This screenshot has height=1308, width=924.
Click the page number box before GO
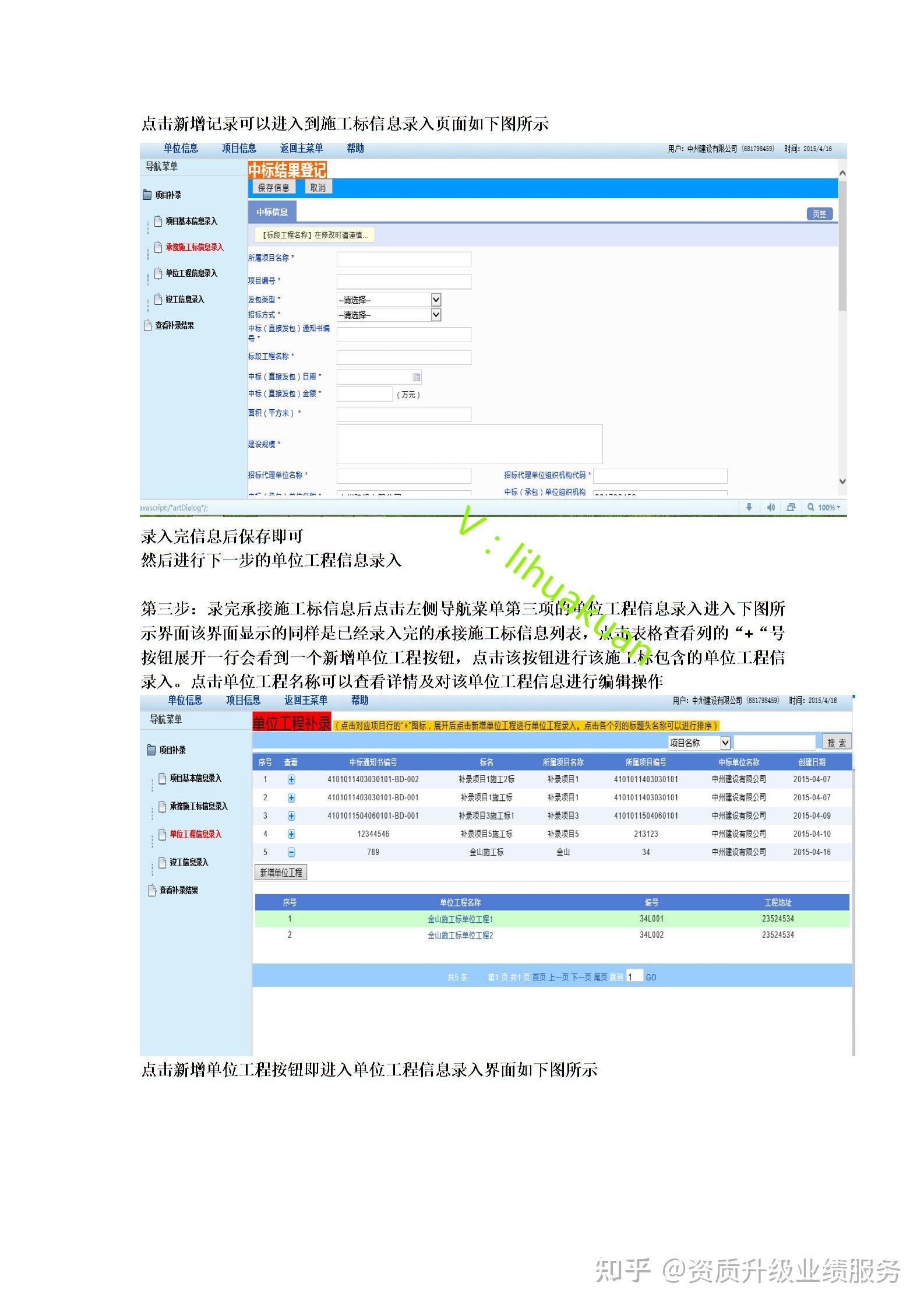click(x=634, y=977)
